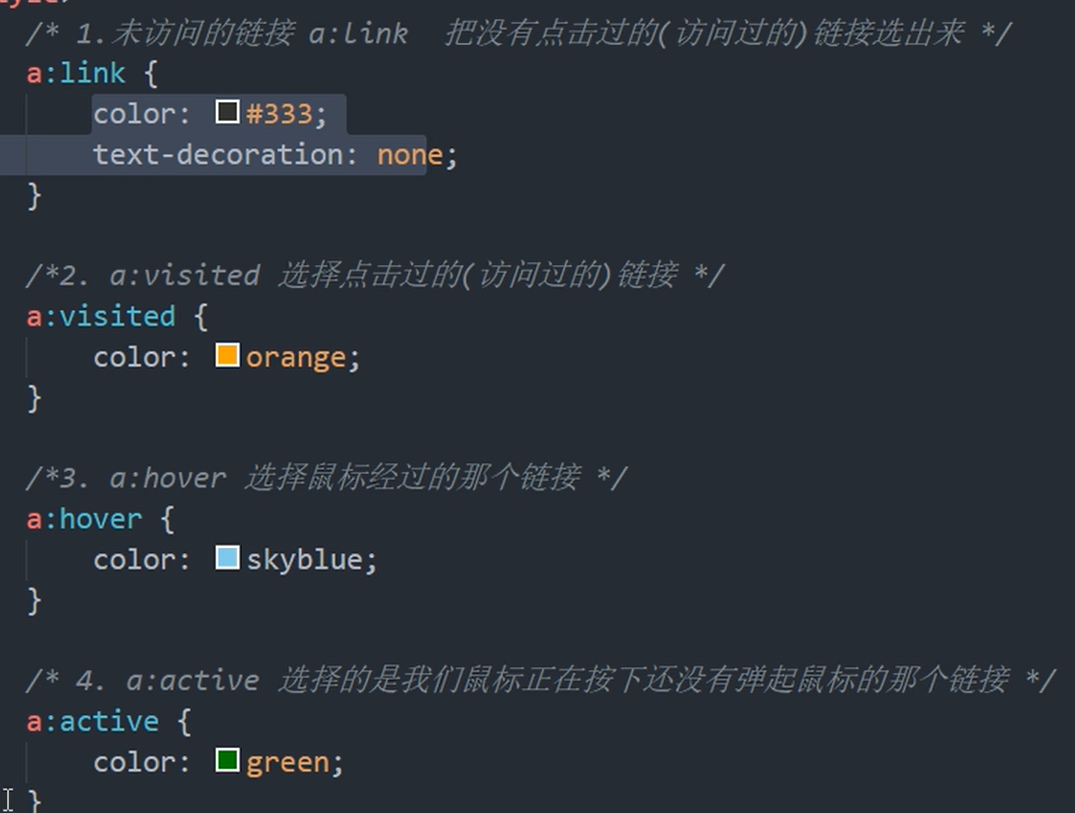Image resolution: width=1075 pixels, height=813 pixels.
Task: Click the a:active comment line
Action: [540, 681]
